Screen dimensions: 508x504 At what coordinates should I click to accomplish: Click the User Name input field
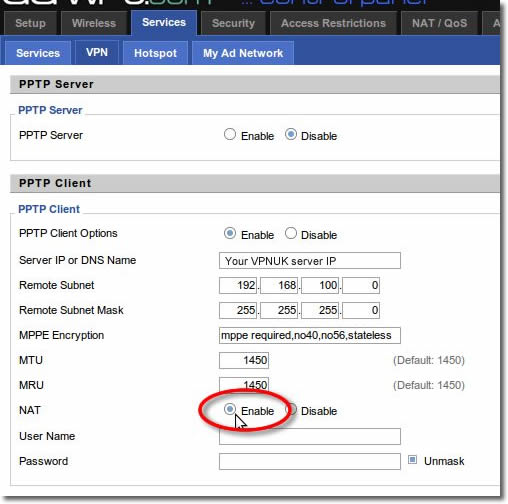[310, 436]
